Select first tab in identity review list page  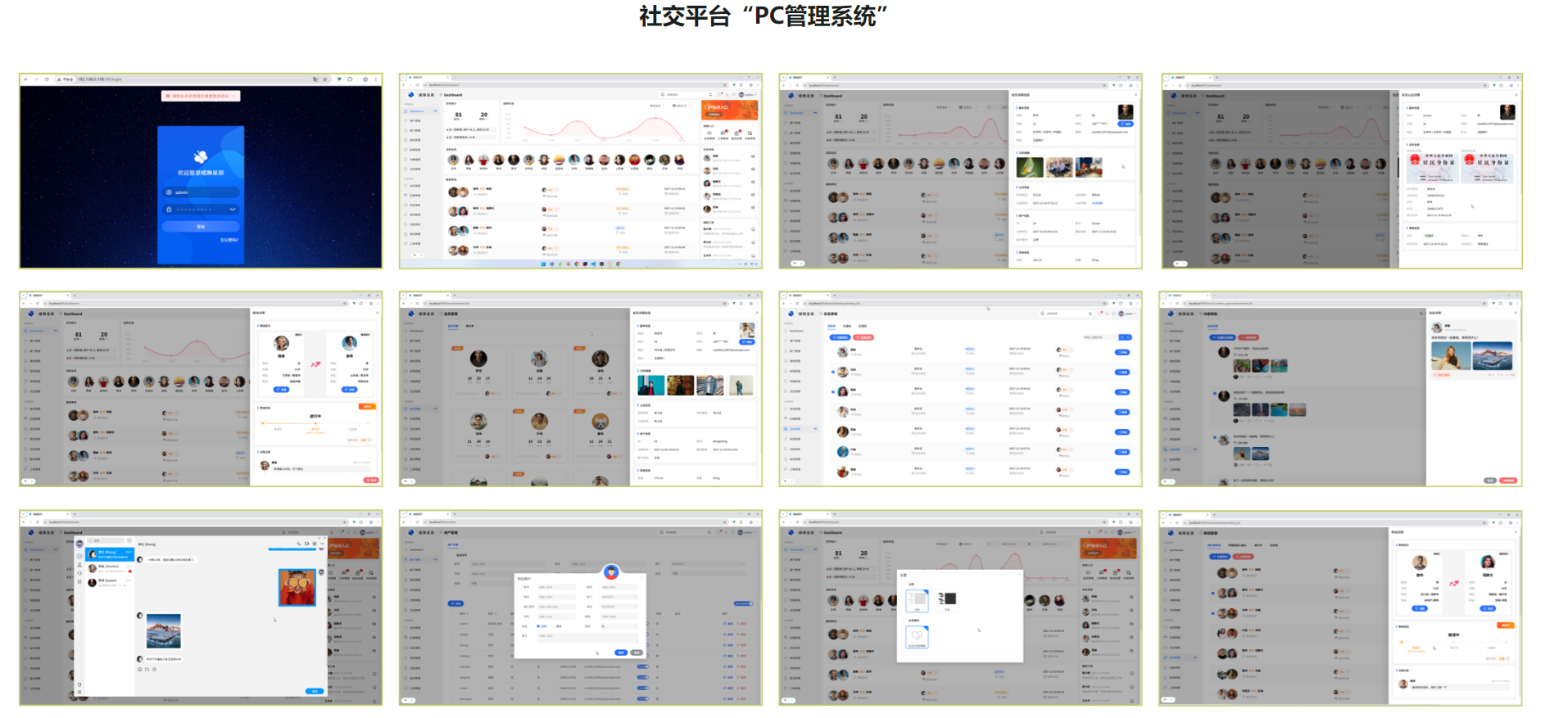coord(833,326)
